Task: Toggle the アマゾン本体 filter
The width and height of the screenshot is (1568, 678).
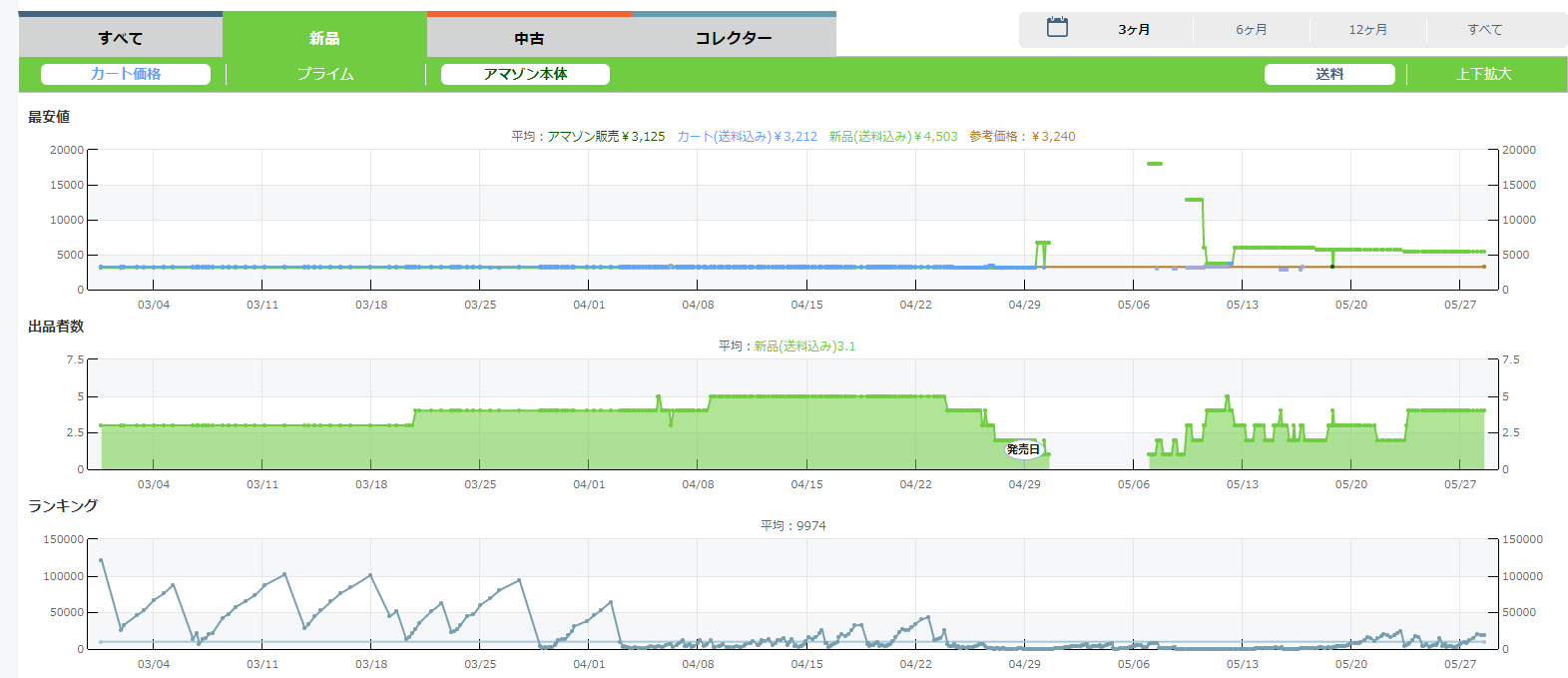Action: coord(525,74)
